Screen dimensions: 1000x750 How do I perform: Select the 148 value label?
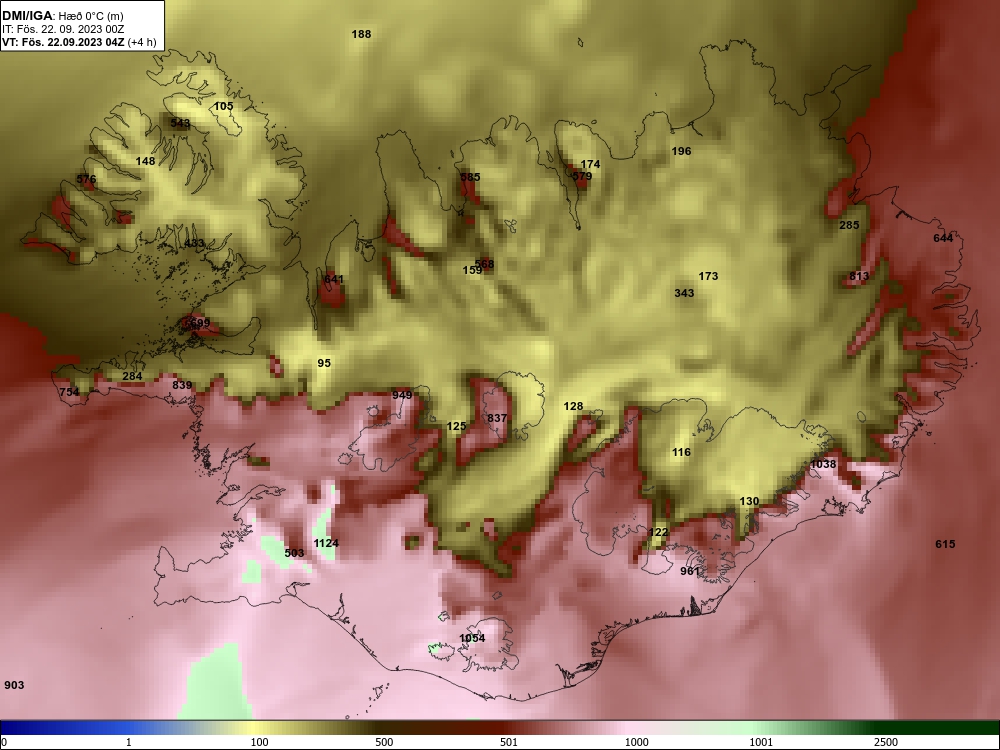(145, 161)
